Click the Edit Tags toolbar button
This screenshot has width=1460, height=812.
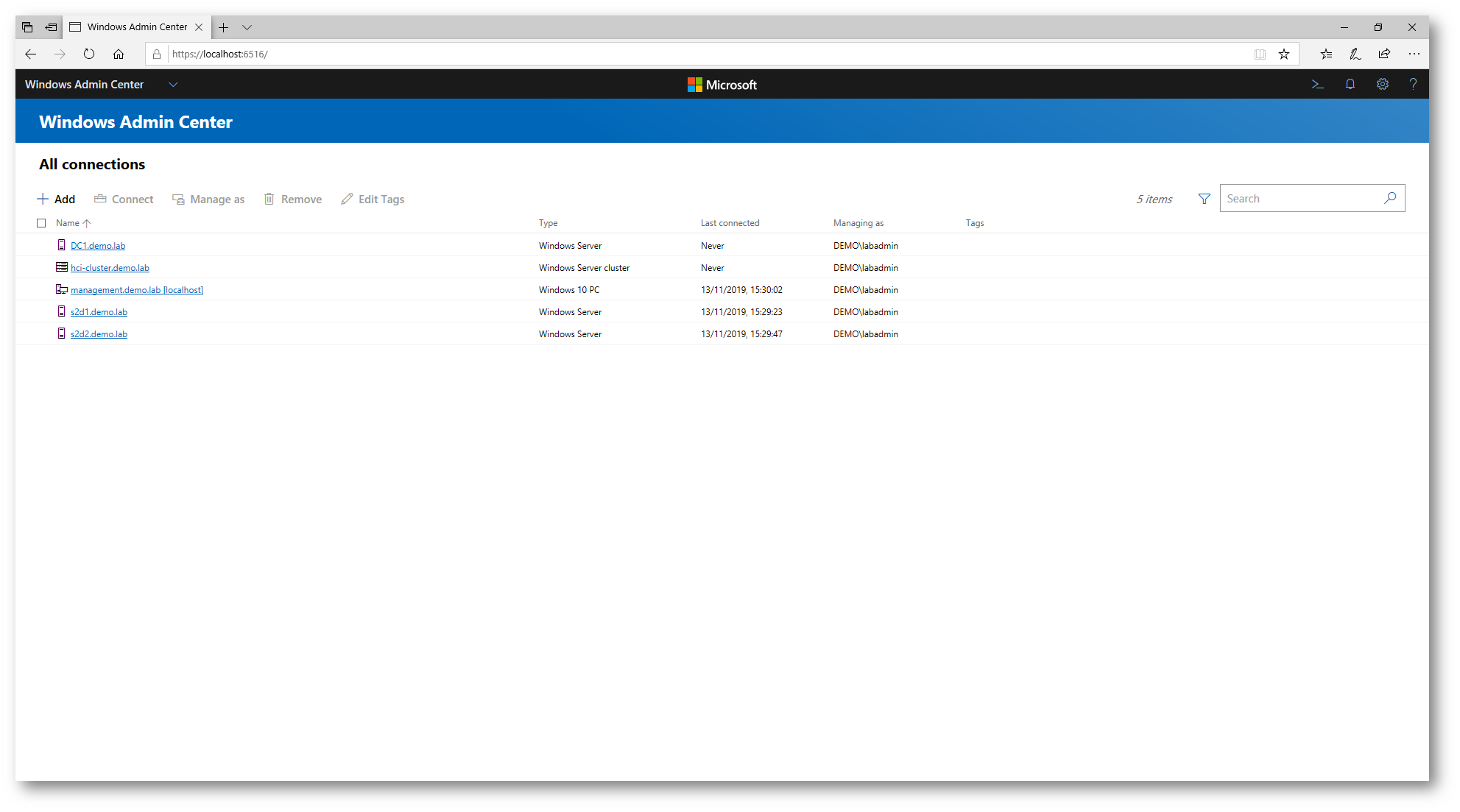pos(373,199)
